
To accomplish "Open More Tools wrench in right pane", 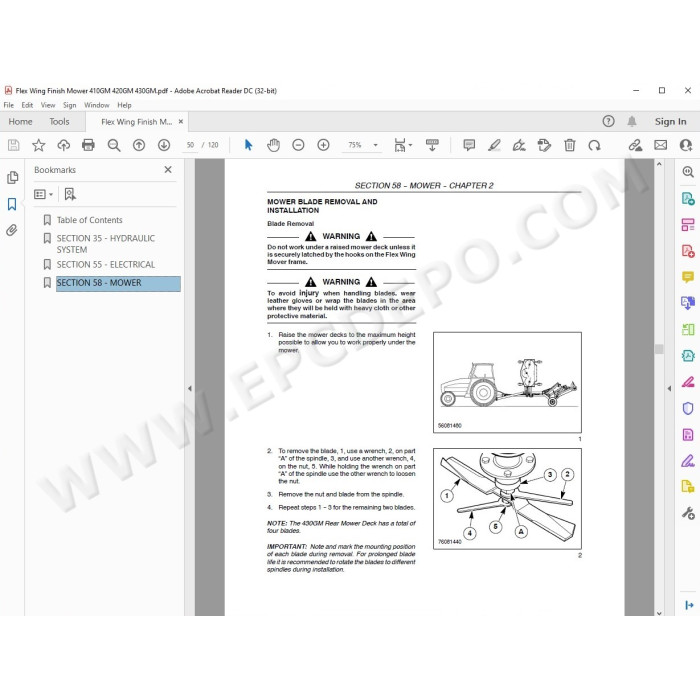I will click(688, 513).
